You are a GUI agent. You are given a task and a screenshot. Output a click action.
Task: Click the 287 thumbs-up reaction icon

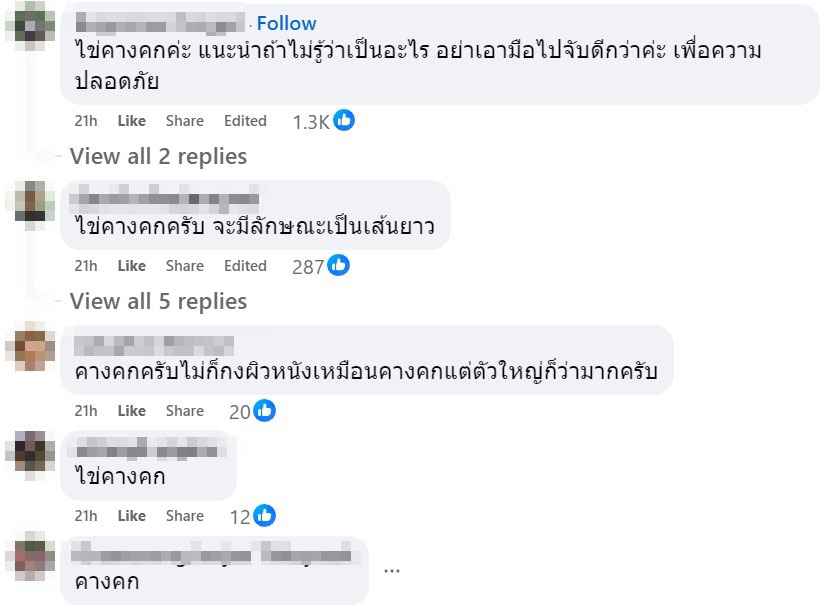[338, 265]
